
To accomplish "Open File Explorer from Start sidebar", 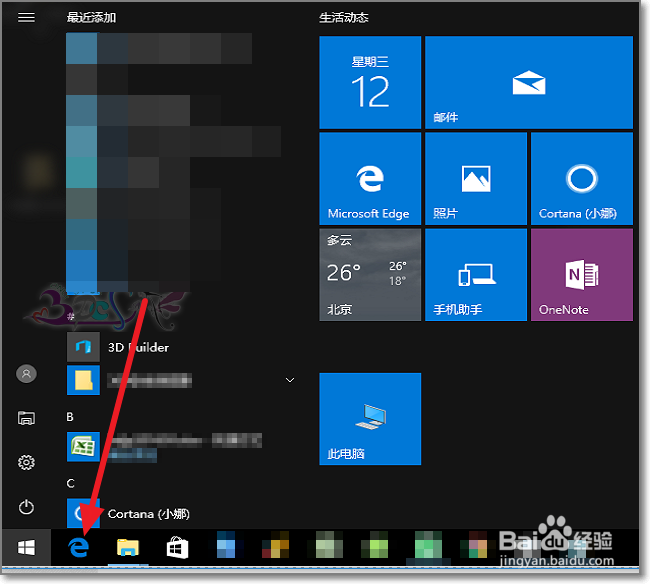I will [x=26, y=418].
